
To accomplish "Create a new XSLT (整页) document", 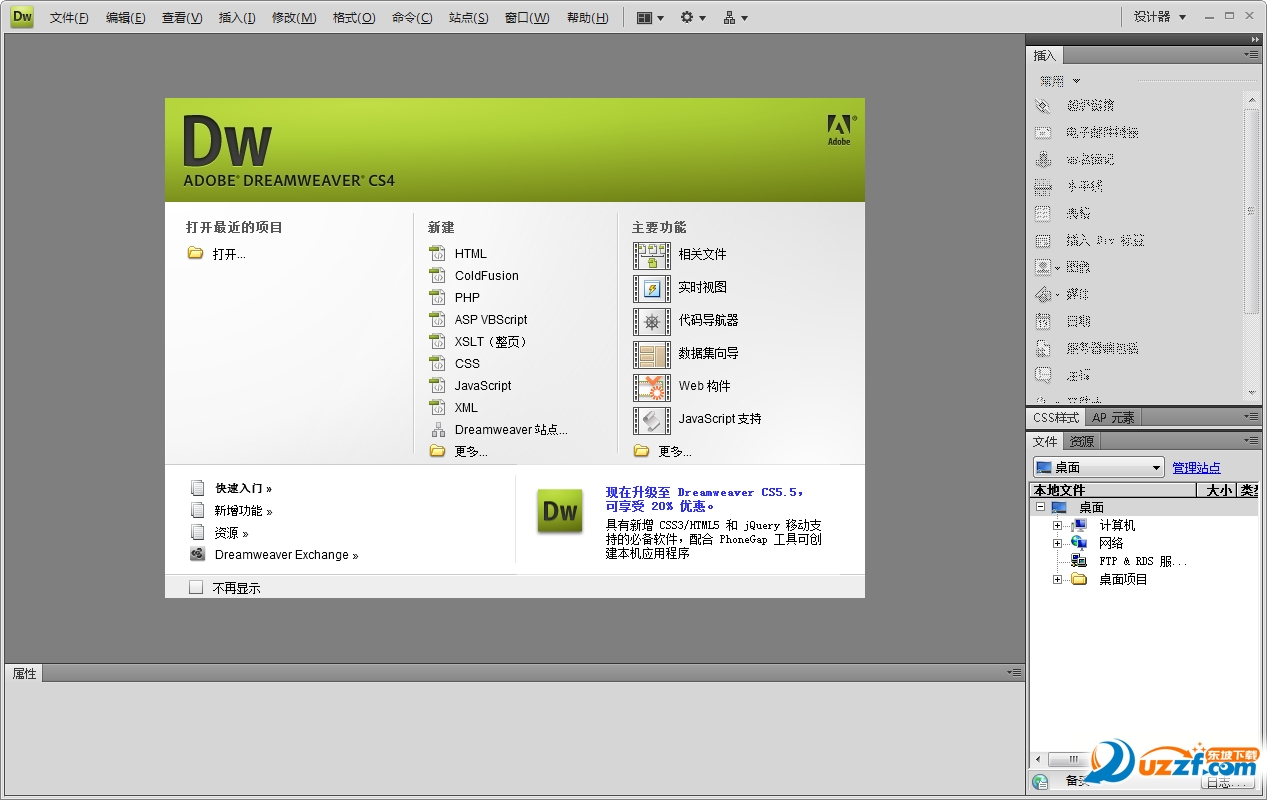I will click(x=490, y=342).
